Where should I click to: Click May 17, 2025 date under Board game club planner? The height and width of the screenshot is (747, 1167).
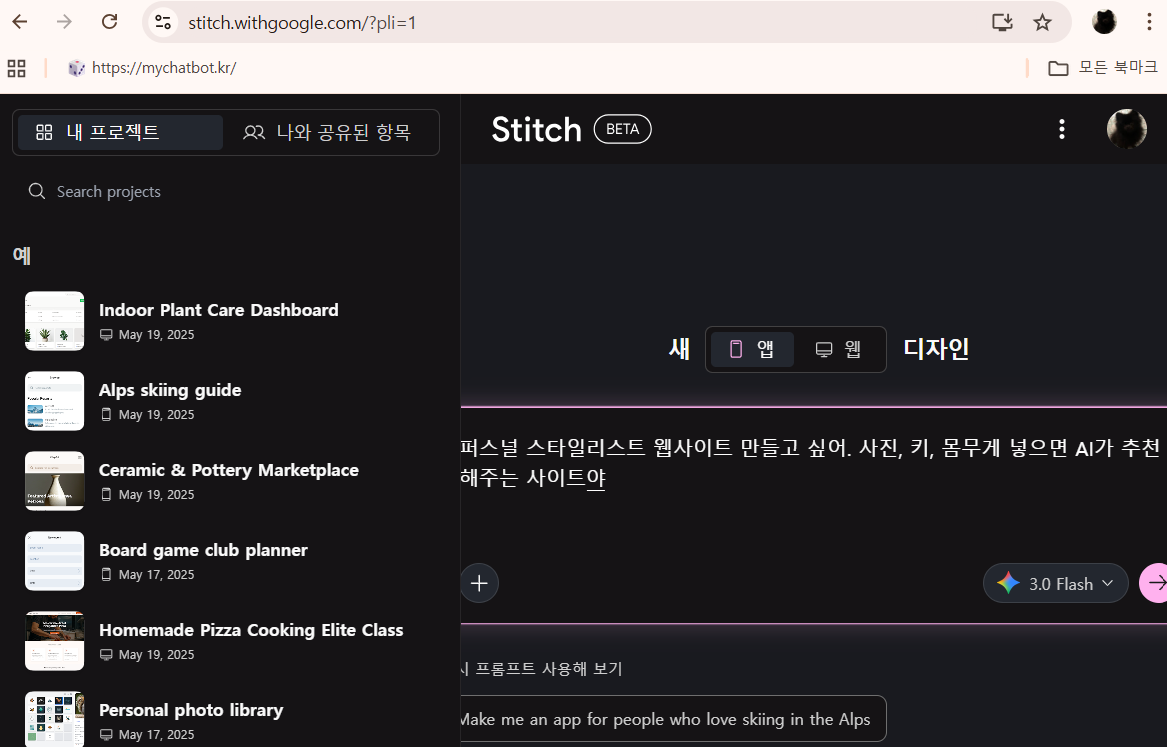pyautogui.click(x=156, y=574)
